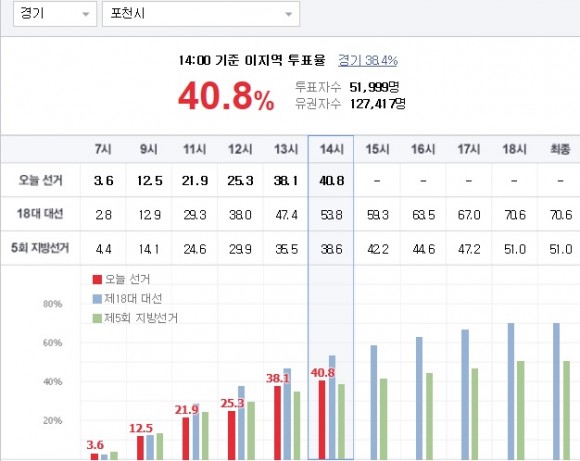This screenshot has height=461, width=580.
Task: Click the blue 제18대 대선 legend swatch
Action: pos(97,299)
